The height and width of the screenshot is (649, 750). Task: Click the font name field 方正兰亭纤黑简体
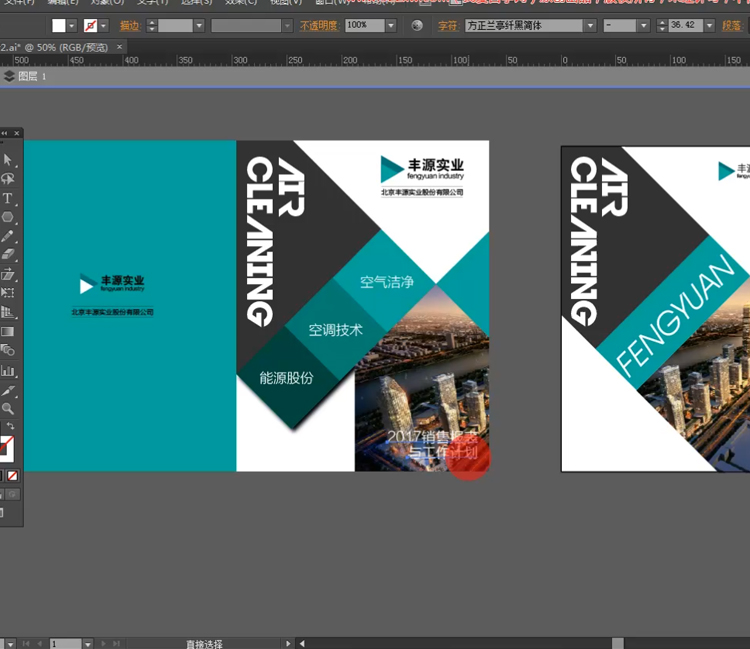[524, 25]
